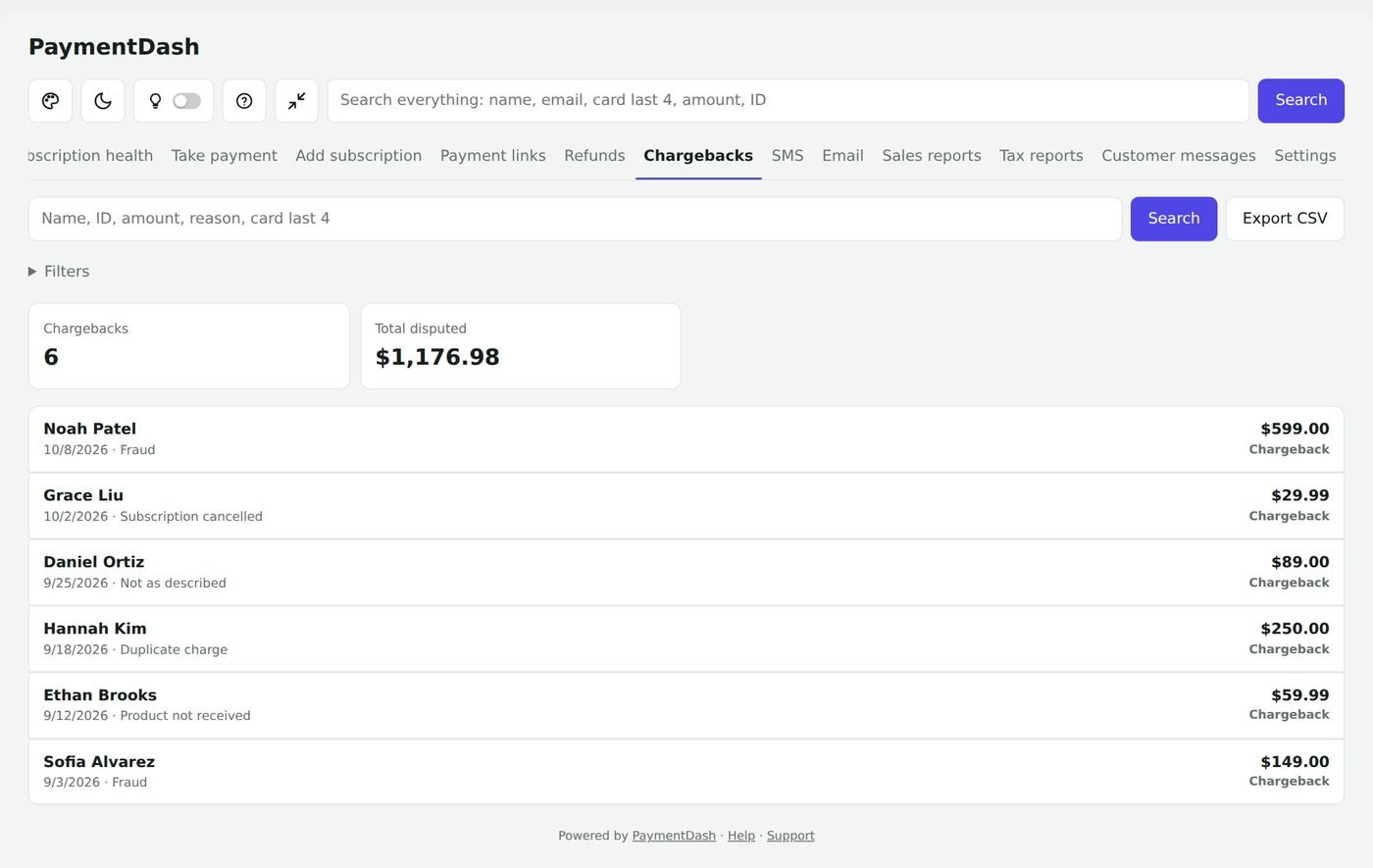
Task: Select Ethan Brooks chargeback row
Action: tap(686, 705)
